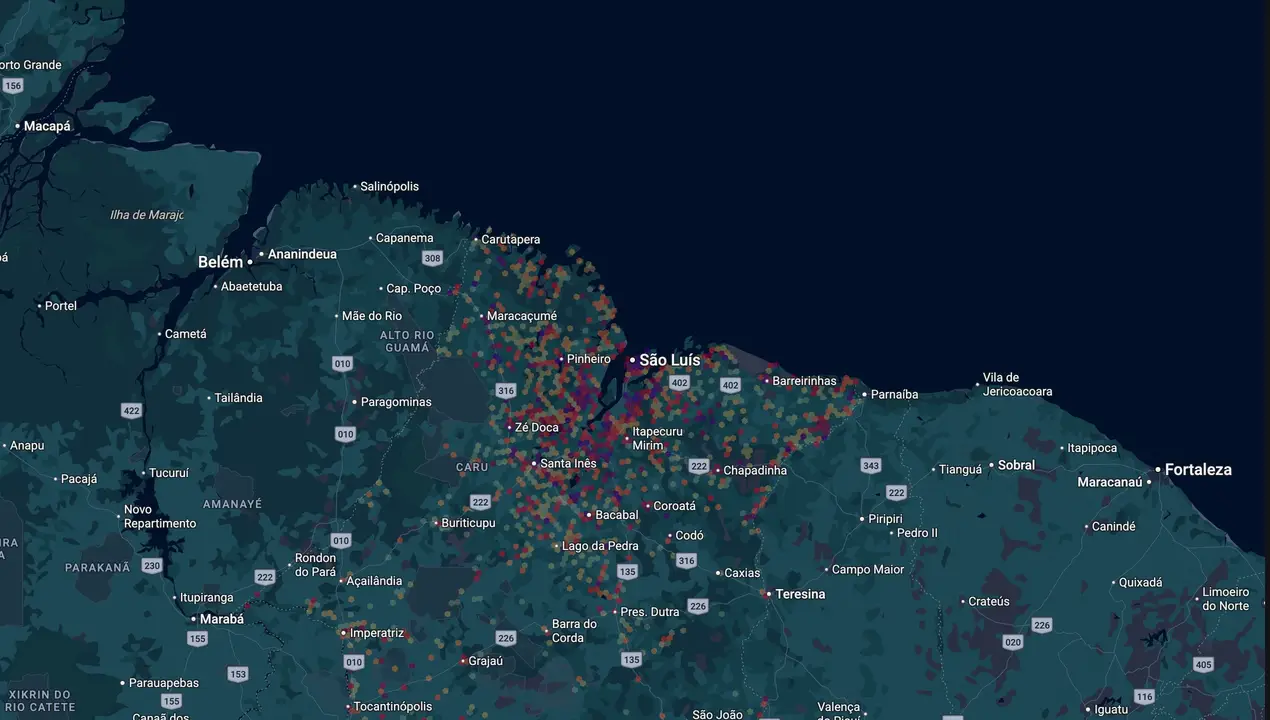Select the 422 highway shield
The height and width of the screenshot is (720, 1270).
131,410
